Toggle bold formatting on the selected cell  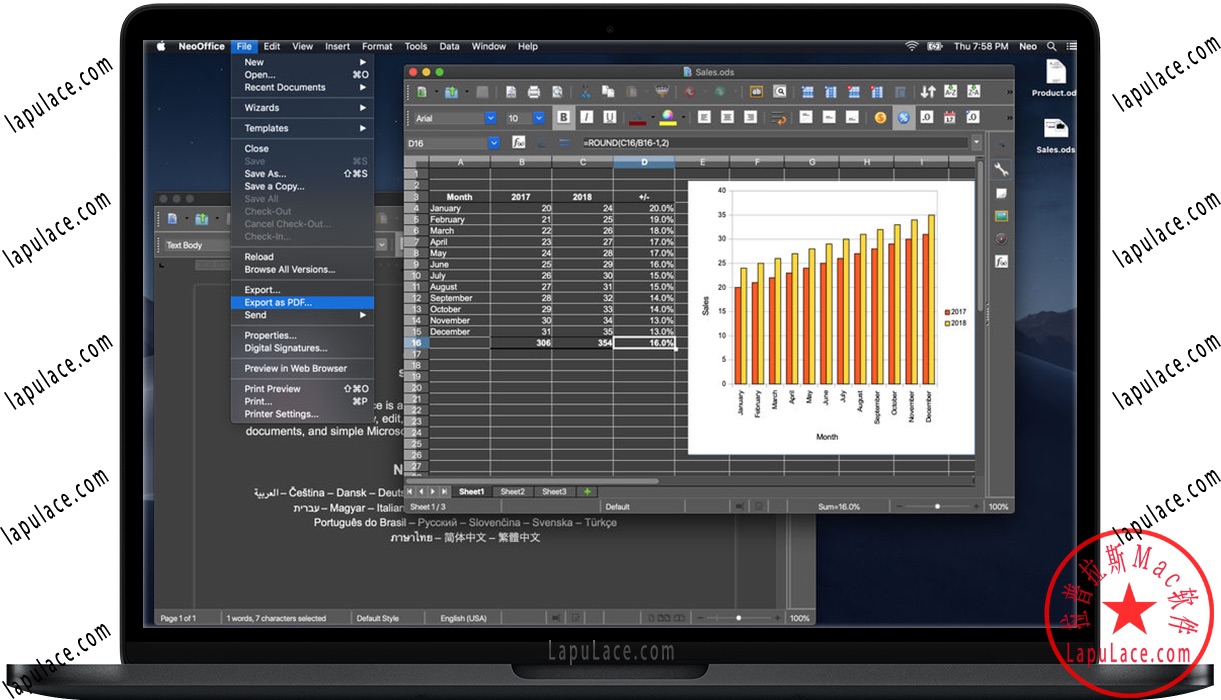tap(564, 117)
